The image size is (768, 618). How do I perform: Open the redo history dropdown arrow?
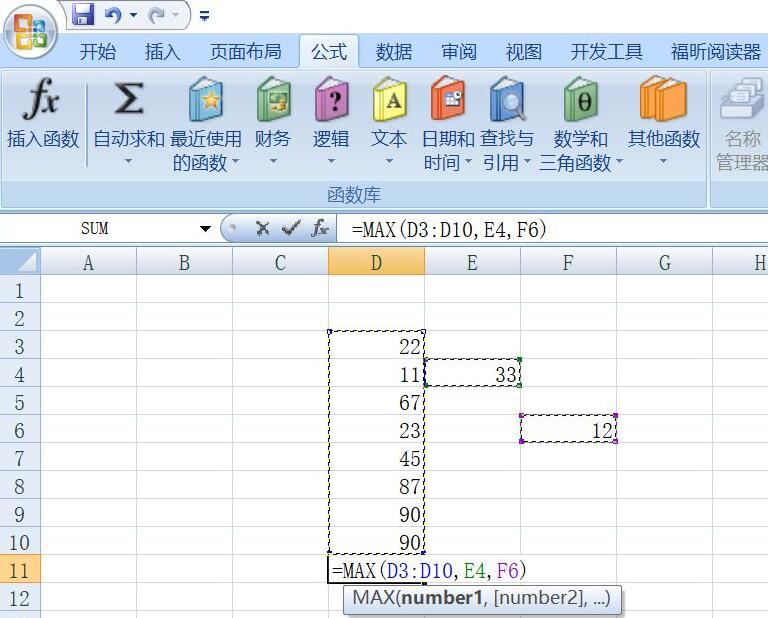(x=175, y=15)
